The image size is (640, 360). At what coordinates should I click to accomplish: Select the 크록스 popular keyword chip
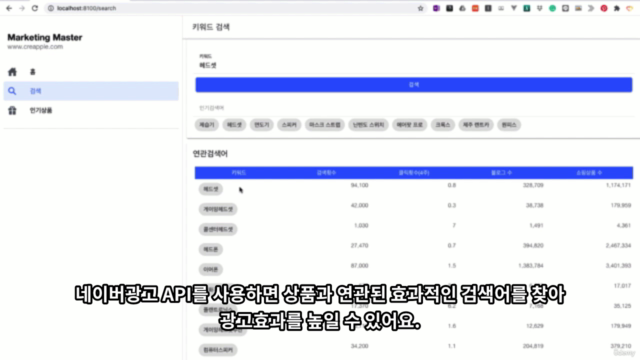point(443,125)
